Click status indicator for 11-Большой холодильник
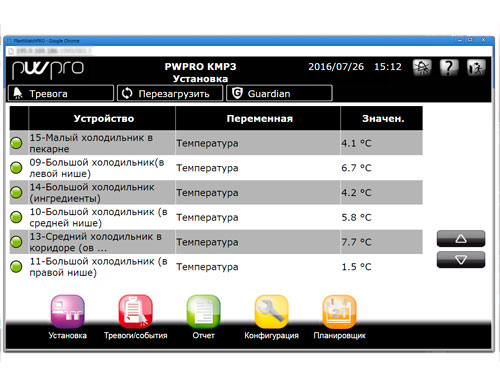Viewport: 500px width, 385px height. coord(16,266)
